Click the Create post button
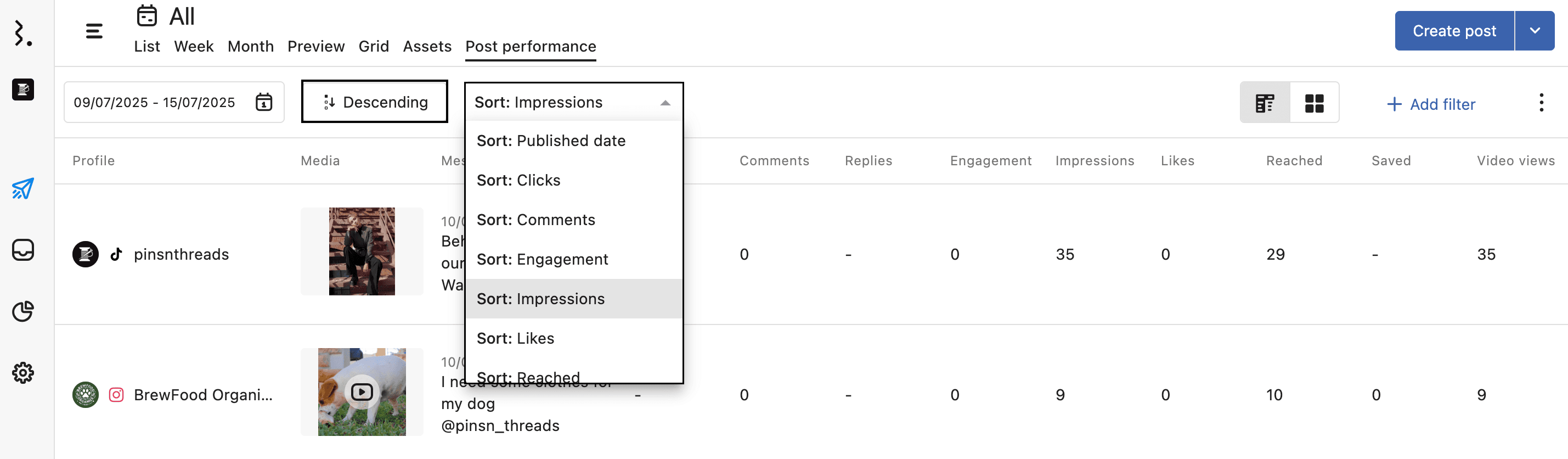 tap(1454, 30)
